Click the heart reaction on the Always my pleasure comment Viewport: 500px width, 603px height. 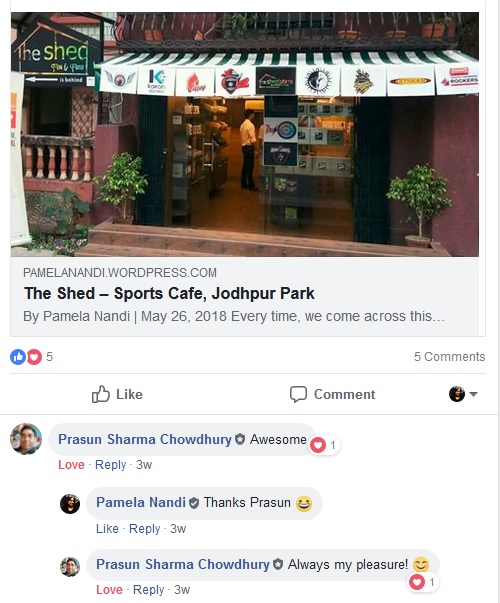click(417, 582)
